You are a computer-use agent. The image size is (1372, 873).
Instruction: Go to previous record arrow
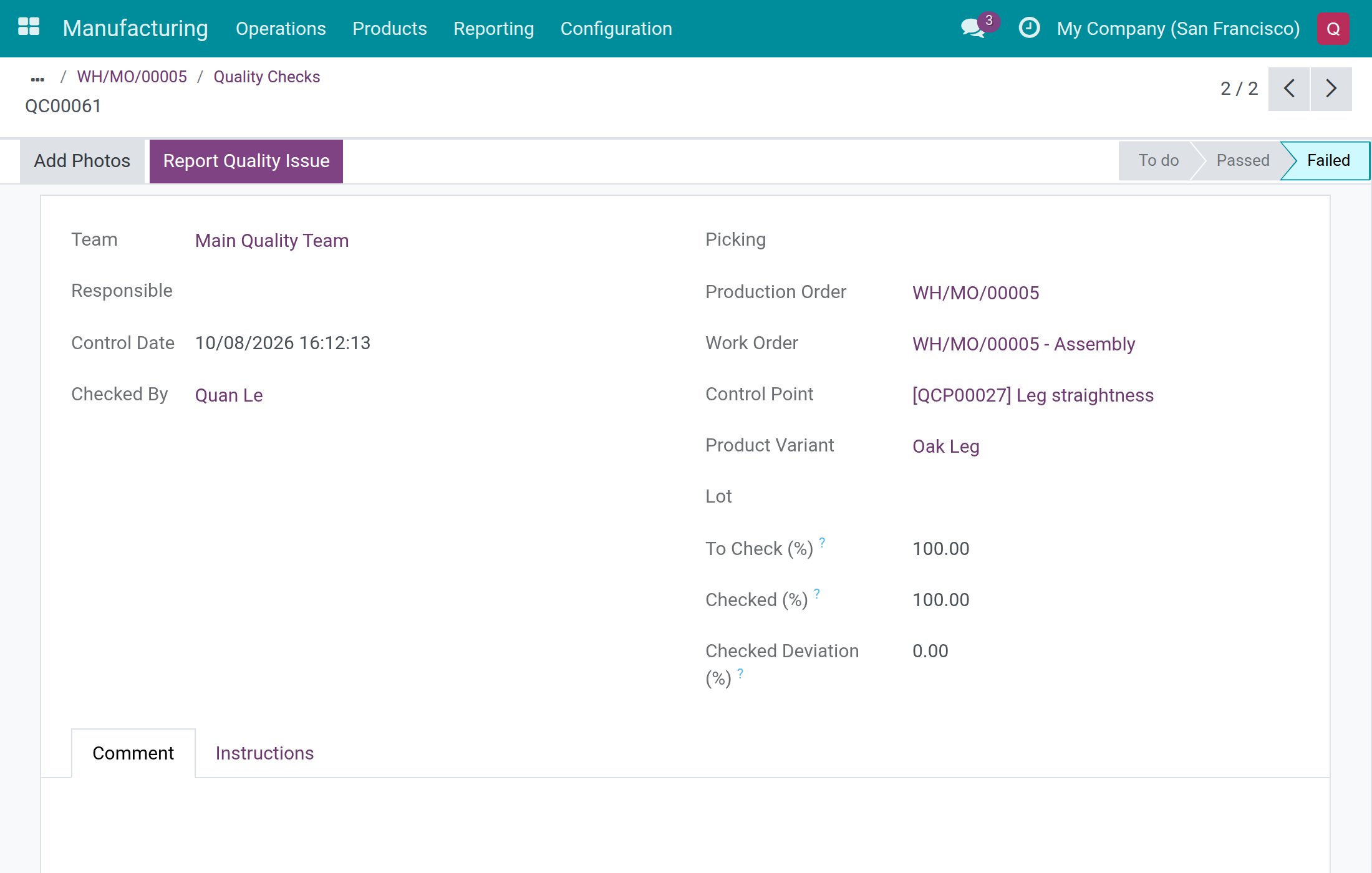tap(1289, 89)
